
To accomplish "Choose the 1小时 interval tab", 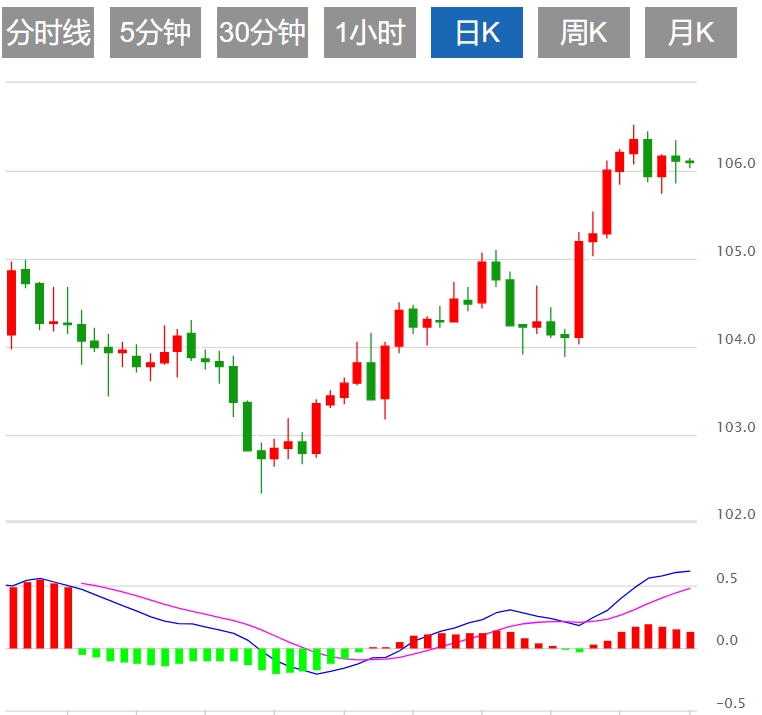I will coord(369,33).
